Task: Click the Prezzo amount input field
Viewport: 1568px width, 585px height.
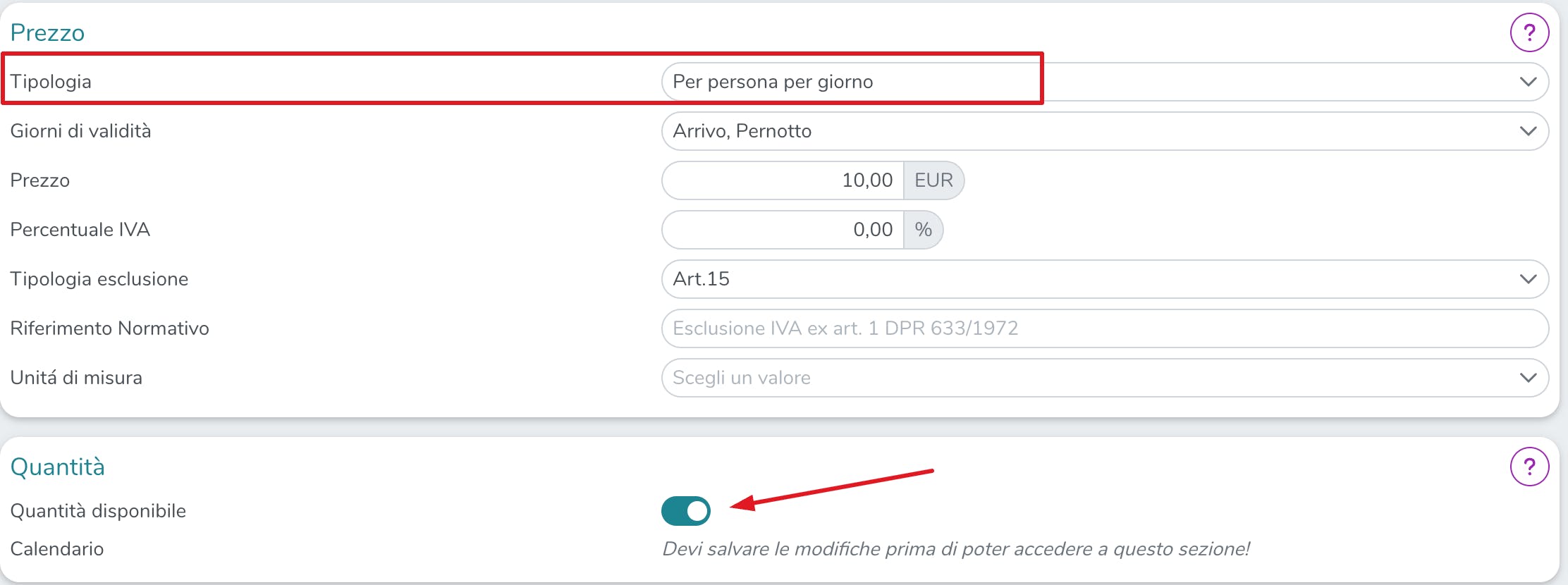Action: pos(783,180)
